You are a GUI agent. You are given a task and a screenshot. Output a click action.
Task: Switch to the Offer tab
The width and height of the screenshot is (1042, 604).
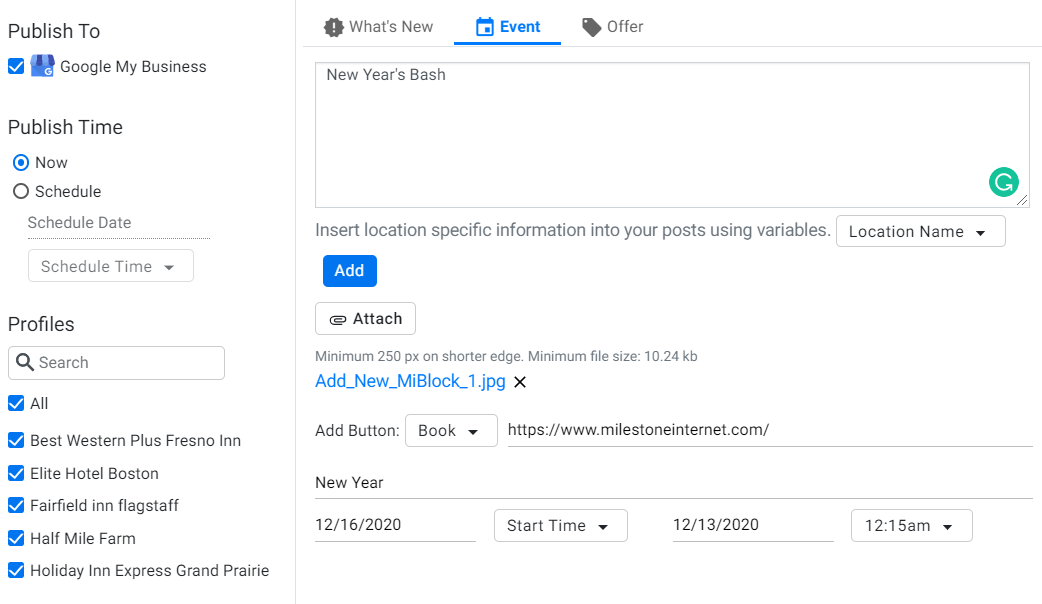613,27
